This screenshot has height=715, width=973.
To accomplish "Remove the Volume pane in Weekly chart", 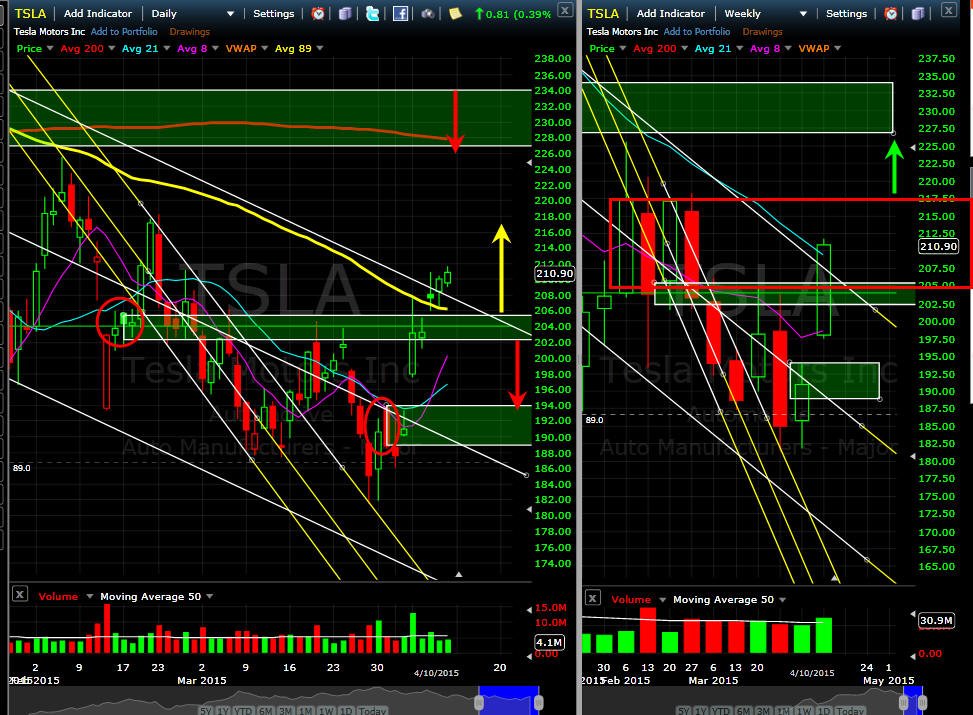I will pyautogui.click(x=593, y=598).
